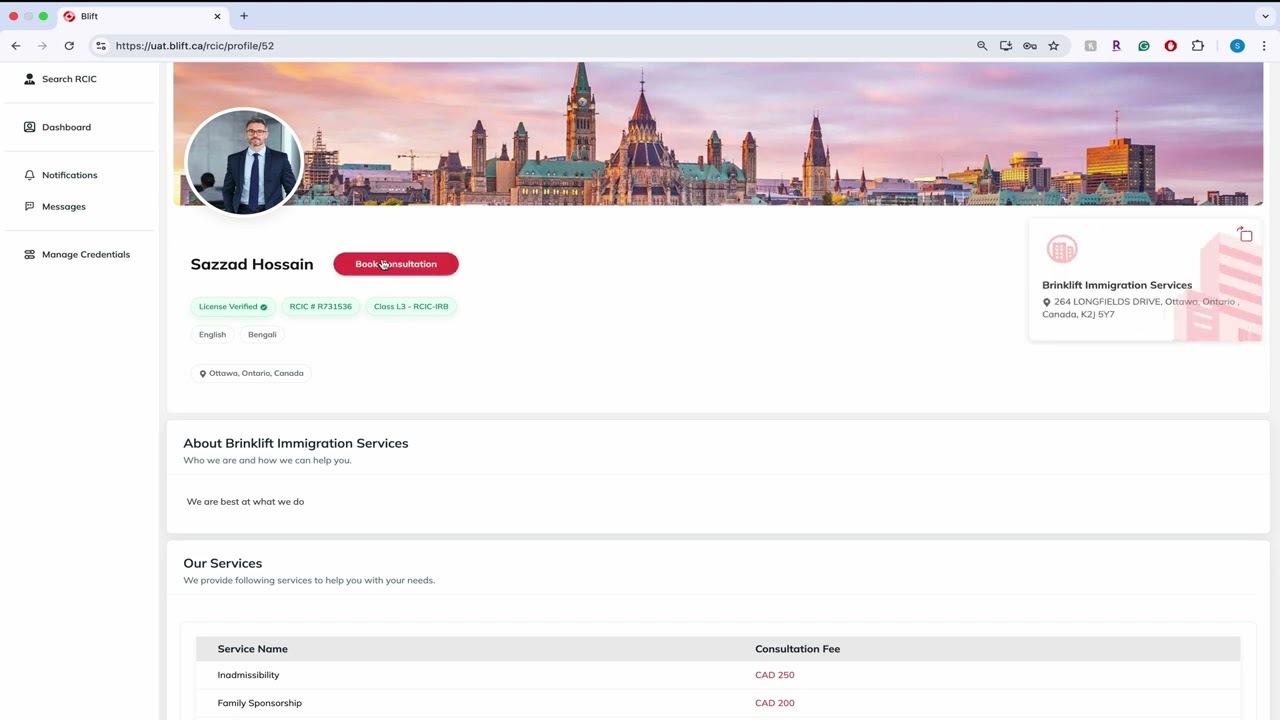Image resolution: width=1280 pixels, height=720 pixels.
Task: Click the password key icon in address bar
Action: pyautogui.click(x=1030, y=46)
